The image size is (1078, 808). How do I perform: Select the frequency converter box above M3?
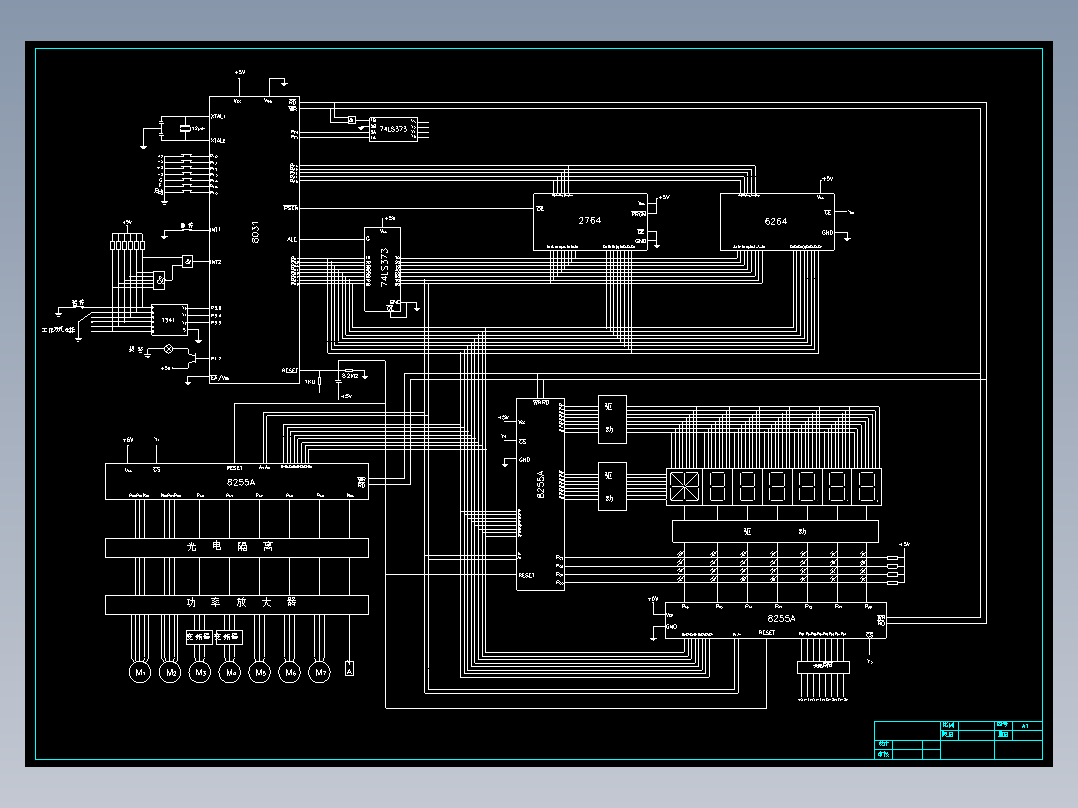199,637
